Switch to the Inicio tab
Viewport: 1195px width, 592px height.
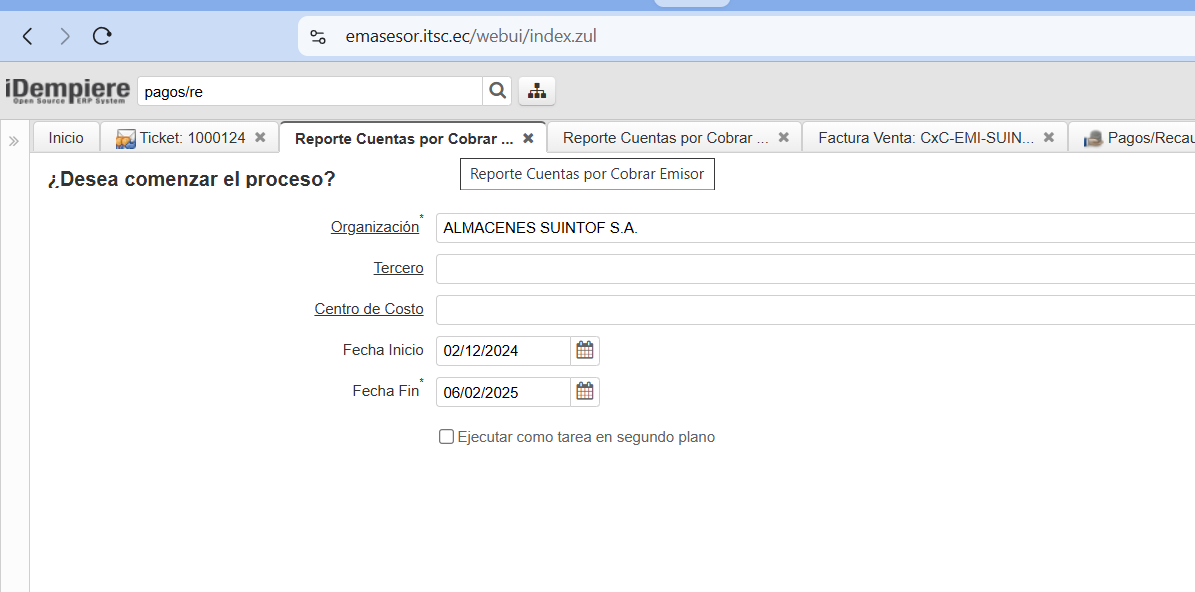pyautogui.click(x=66, y=138)
